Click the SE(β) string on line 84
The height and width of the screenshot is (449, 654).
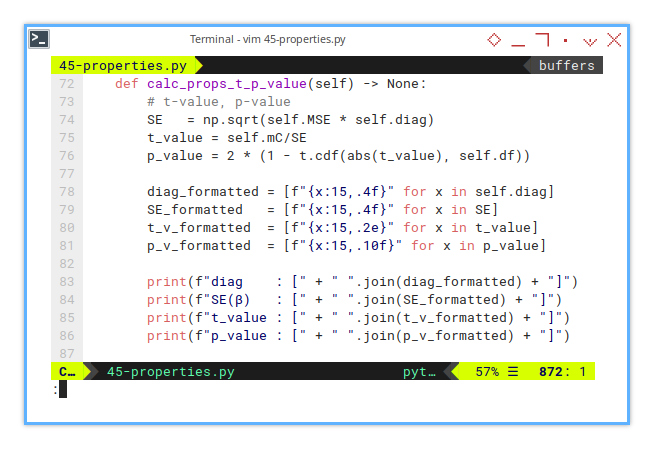coord(231,300)
